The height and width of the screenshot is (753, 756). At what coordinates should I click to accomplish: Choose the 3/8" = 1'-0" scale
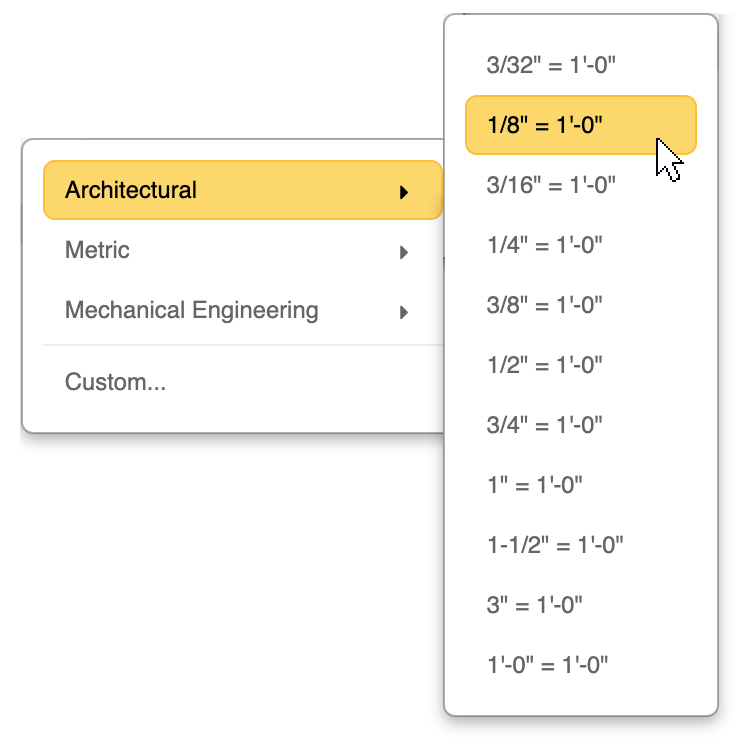545,305
